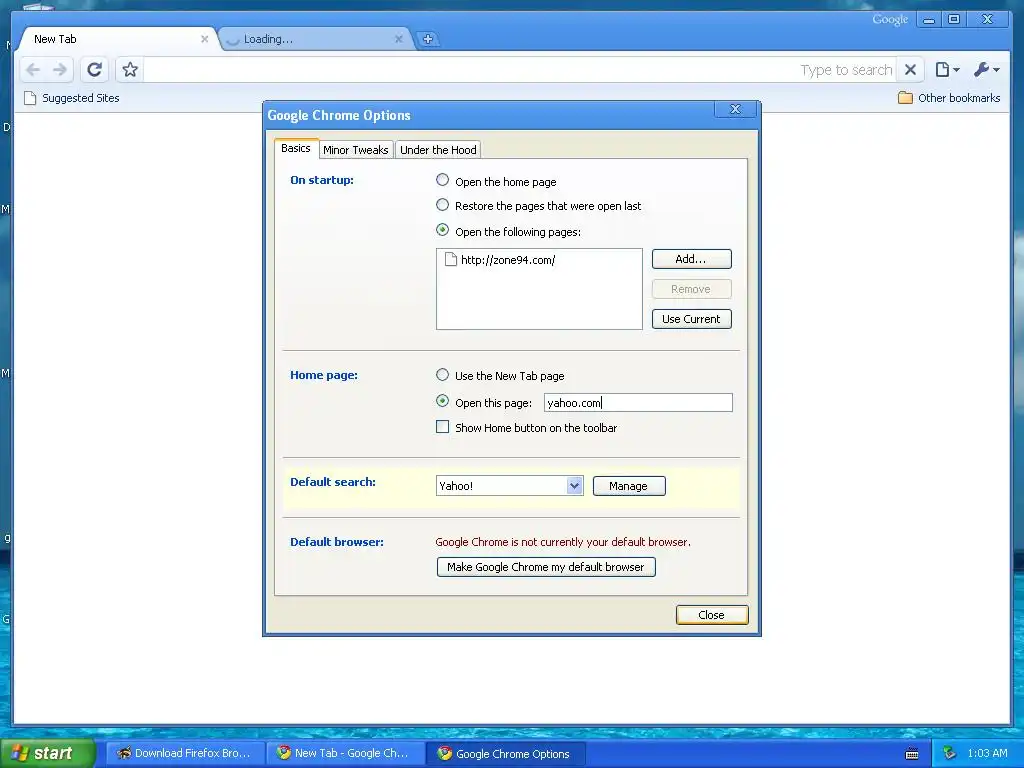Click the browser Forward arrow
1024x768 pixels.
tap(59, 69)
